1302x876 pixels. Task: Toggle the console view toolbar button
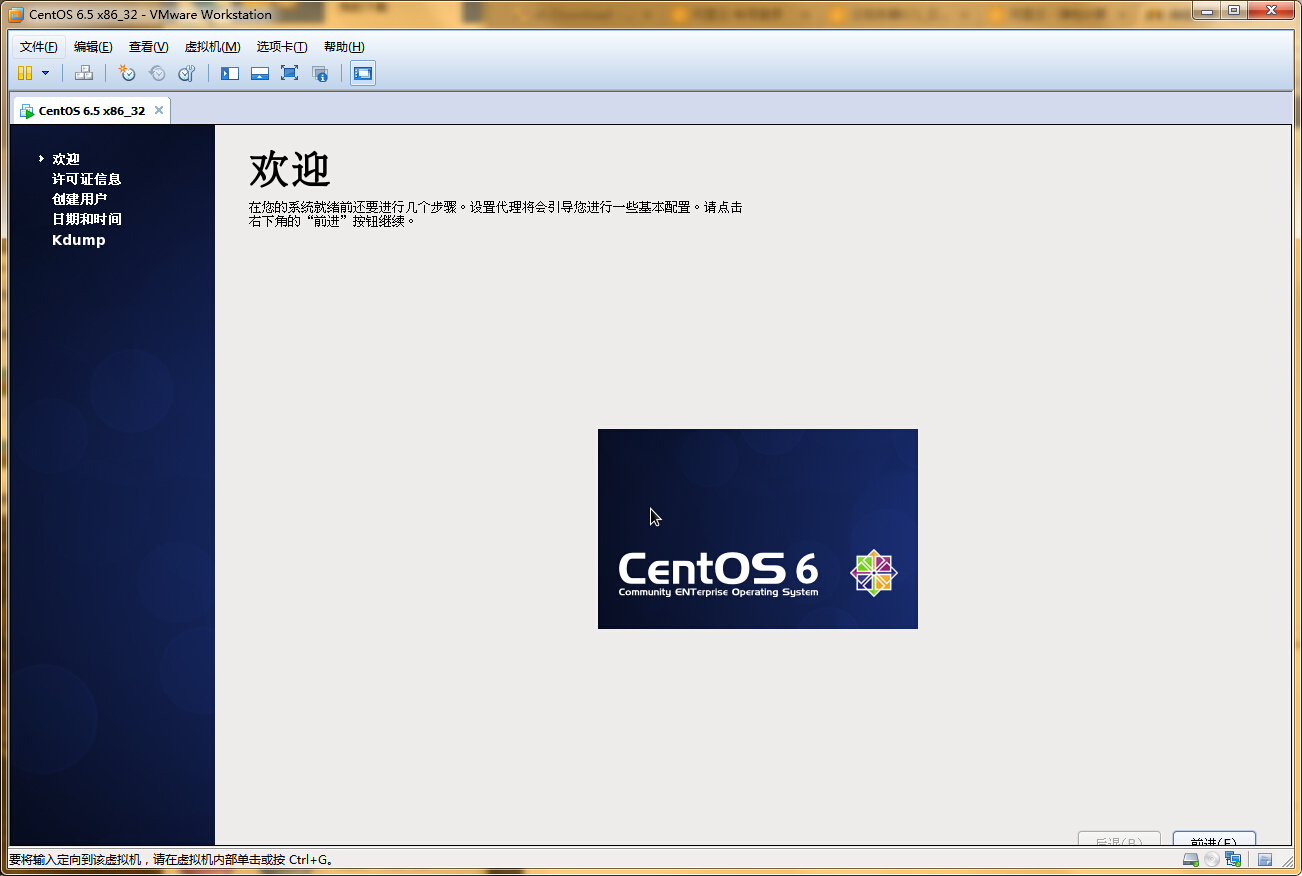363,73
